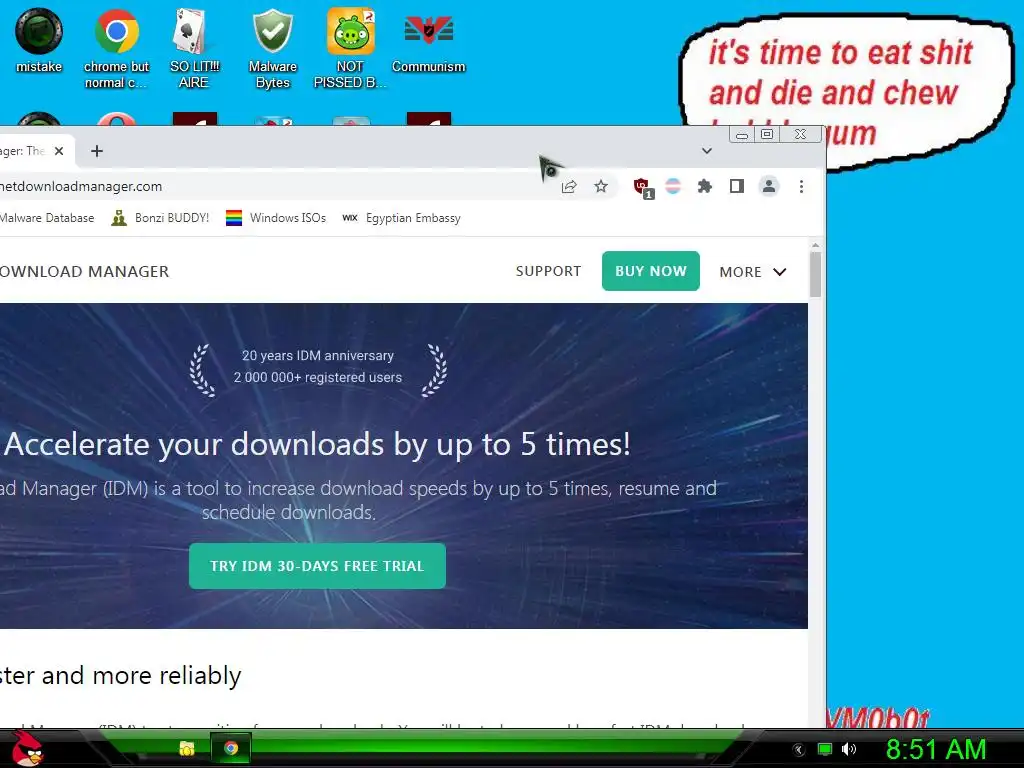Launch the SO LIT!!! AIRE solitaire icon
1024x768 pixels.
tap(194, 48)
